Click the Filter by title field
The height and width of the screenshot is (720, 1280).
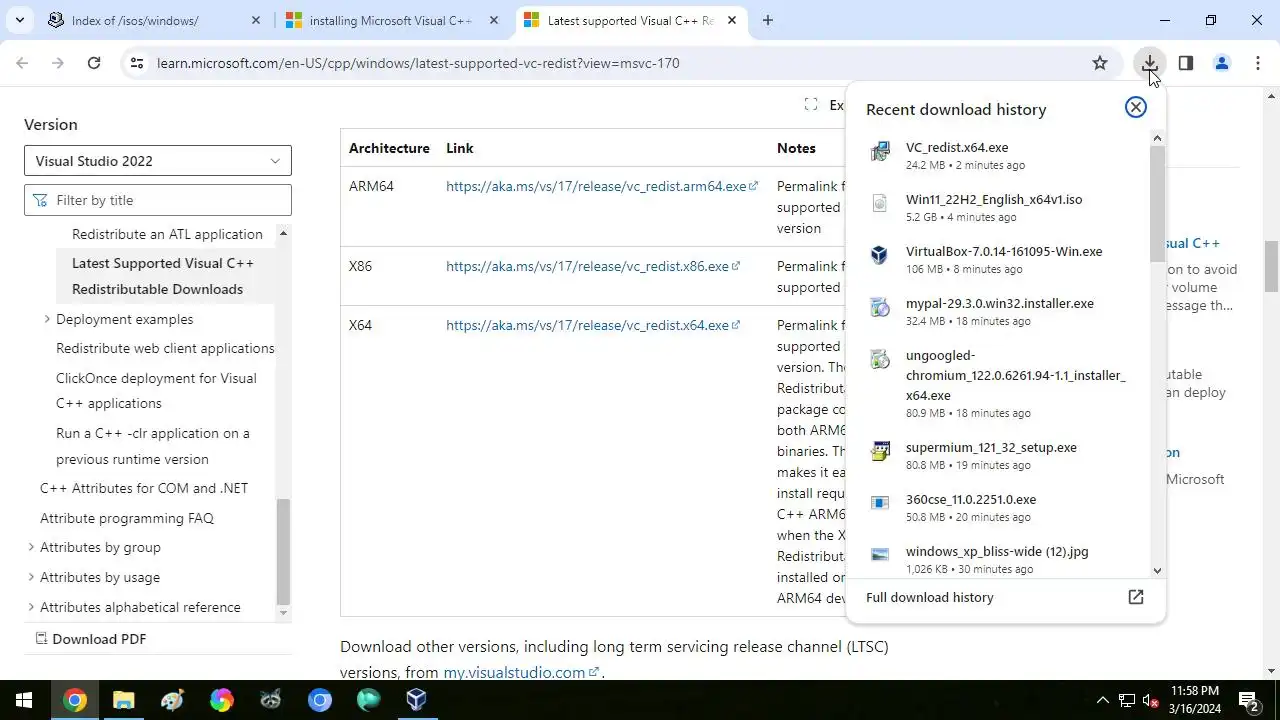click(x=158, y=200)
